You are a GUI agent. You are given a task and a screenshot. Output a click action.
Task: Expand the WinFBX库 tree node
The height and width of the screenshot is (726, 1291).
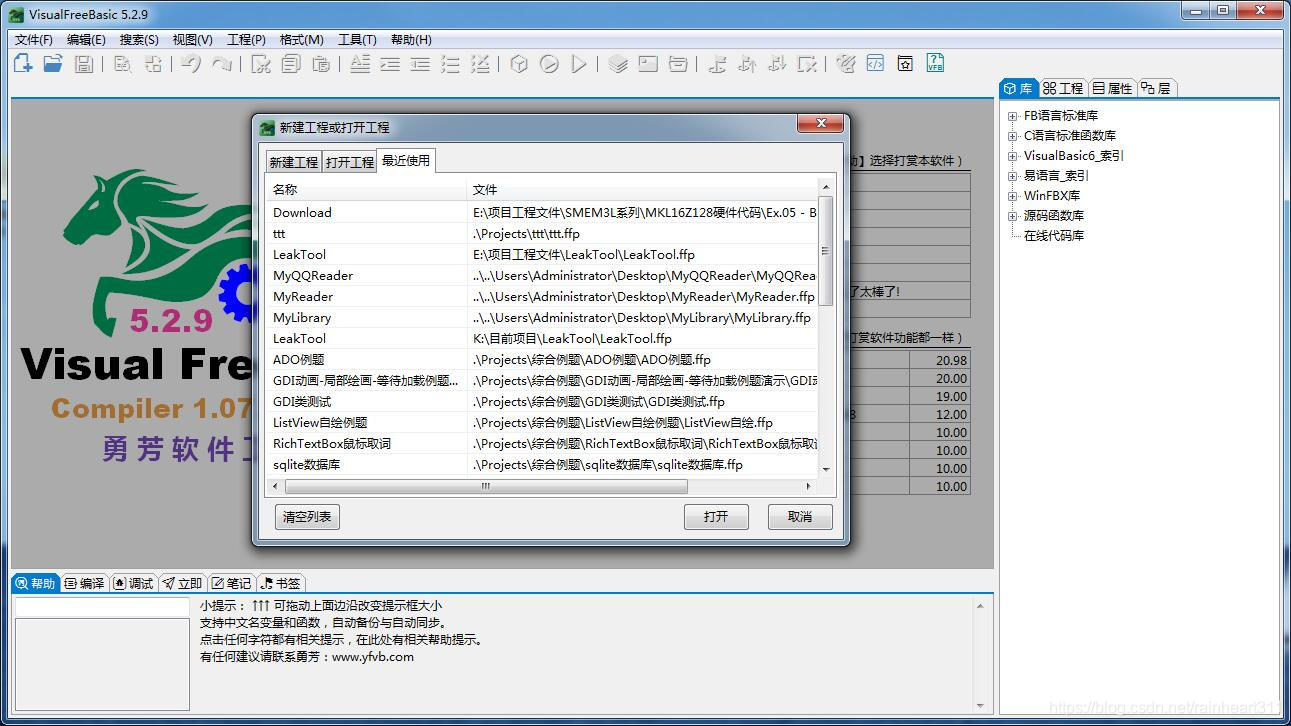point(1013,195)
